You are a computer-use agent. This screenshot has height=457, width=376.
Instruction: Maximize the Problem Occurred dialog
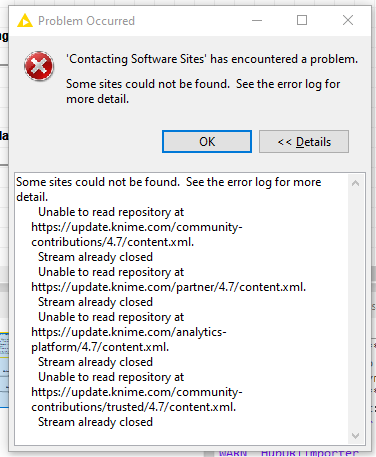tap(302, 20)
